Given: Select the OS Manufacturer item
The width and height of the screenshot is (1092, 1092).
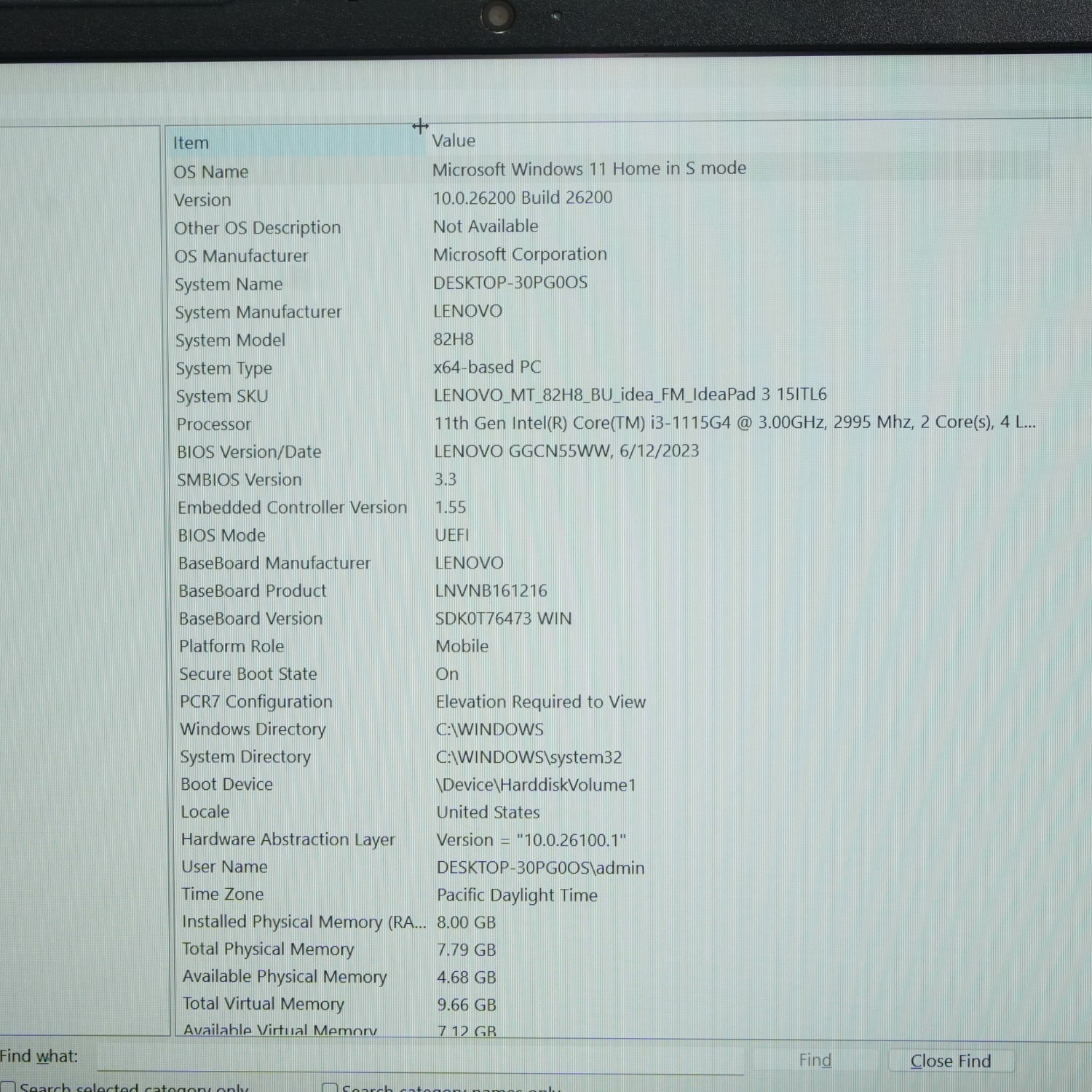Looking at the screenshot, I should pos(241,256).
